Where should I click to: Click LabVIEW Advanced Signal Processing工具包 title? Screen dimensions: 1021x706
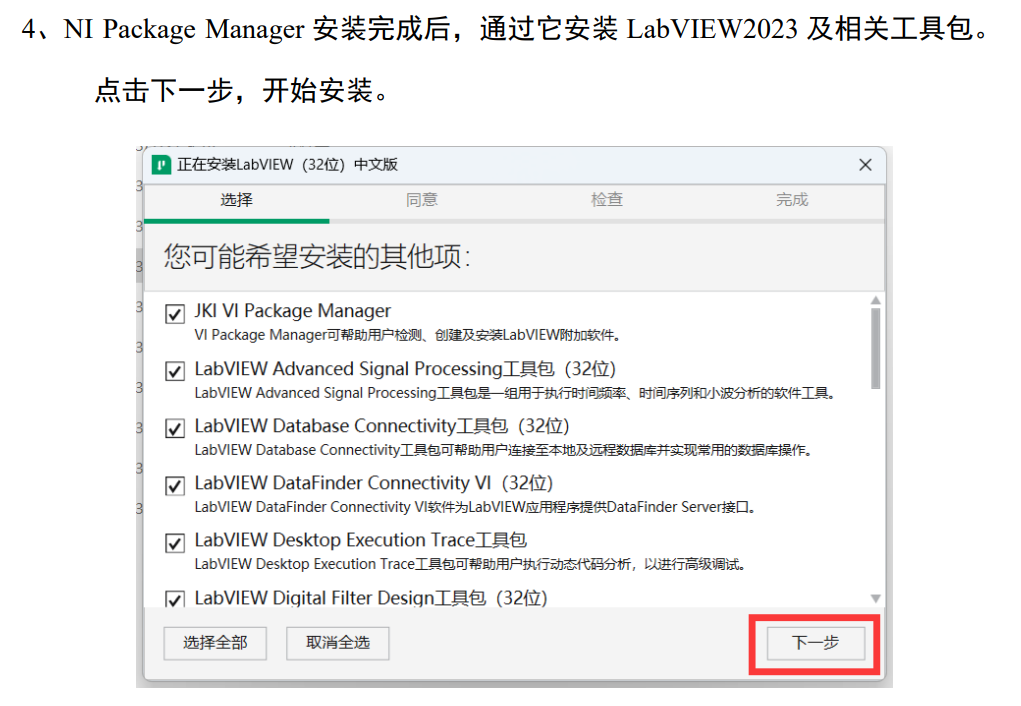(405, 369)
